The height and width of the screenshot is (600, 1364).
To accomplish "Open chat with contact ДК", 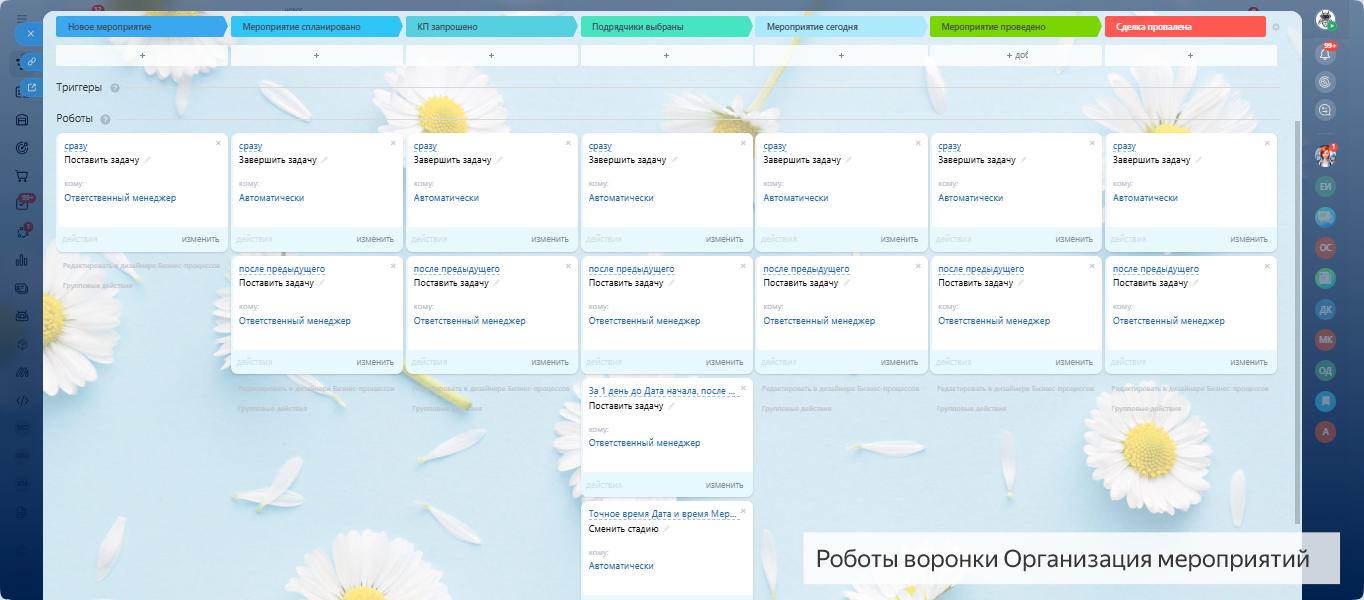I will (x=1326, y=310).
